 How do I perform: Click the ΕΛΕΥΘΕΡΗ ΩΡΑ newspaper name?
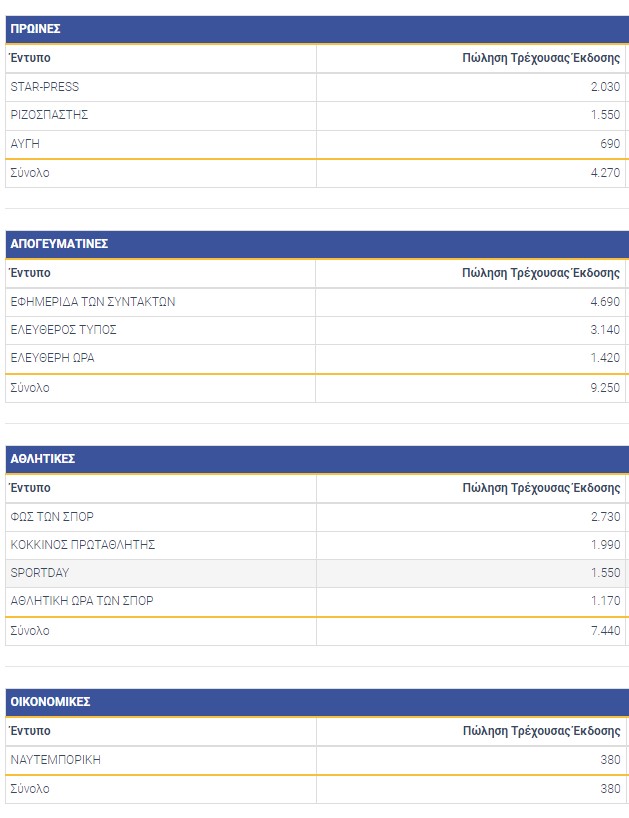[x=53, y=358]
